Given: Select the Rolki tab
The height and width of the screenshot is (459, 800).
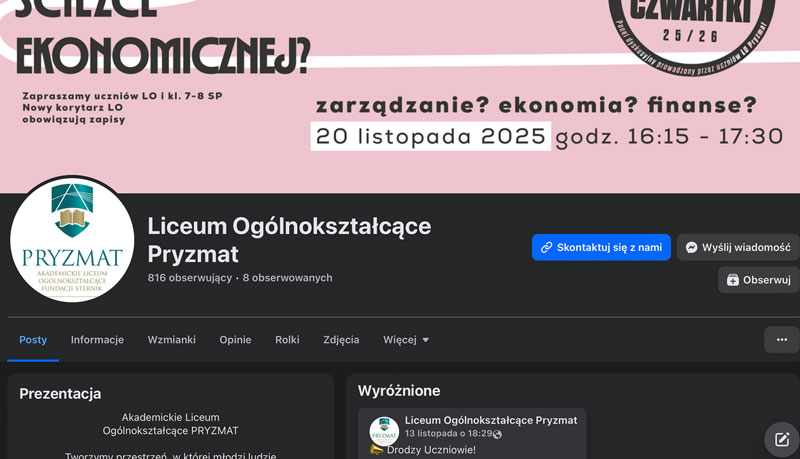Looking at the screenshot, I should tap(287, 340).
